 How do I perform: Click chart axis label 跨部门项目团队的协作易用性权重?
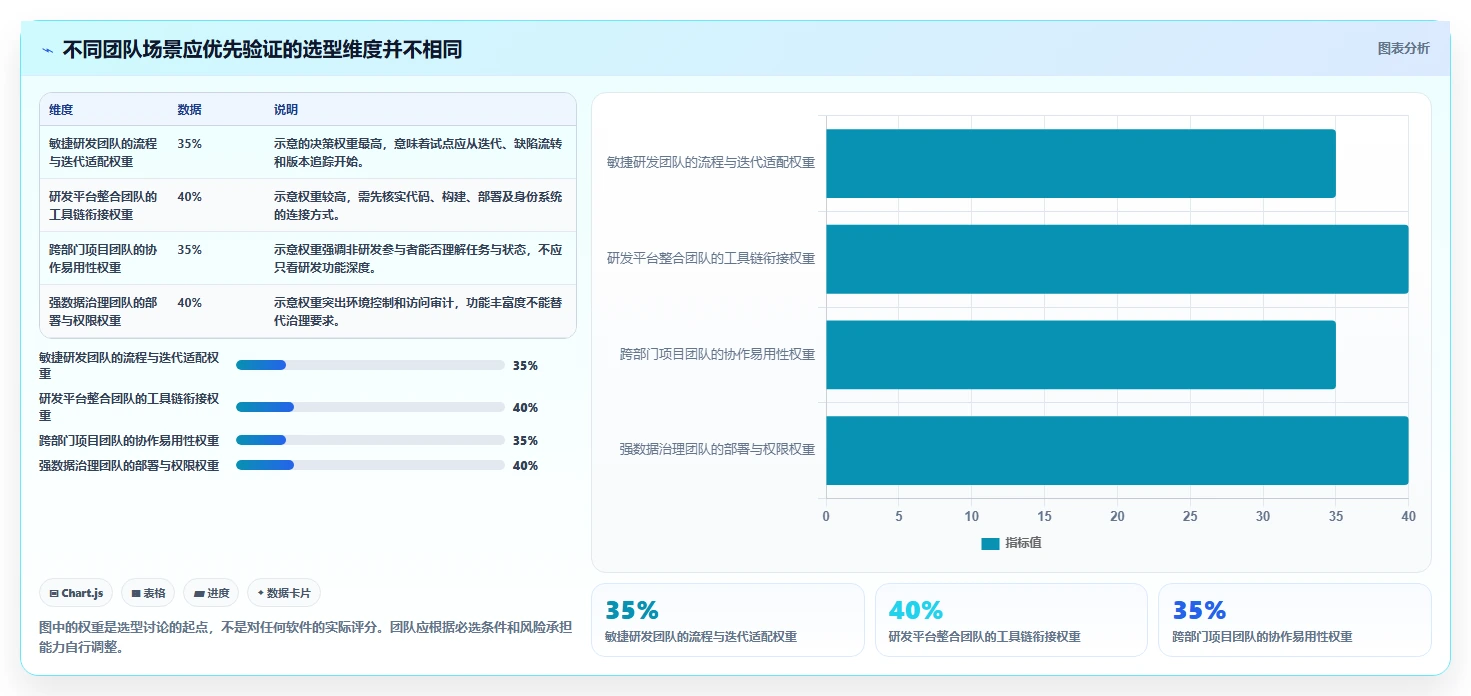718,354
